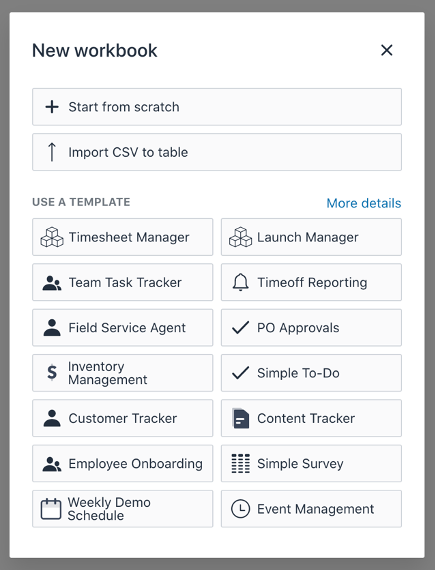Click the dollar sign icon for Inventory Management

pos(52,373)
